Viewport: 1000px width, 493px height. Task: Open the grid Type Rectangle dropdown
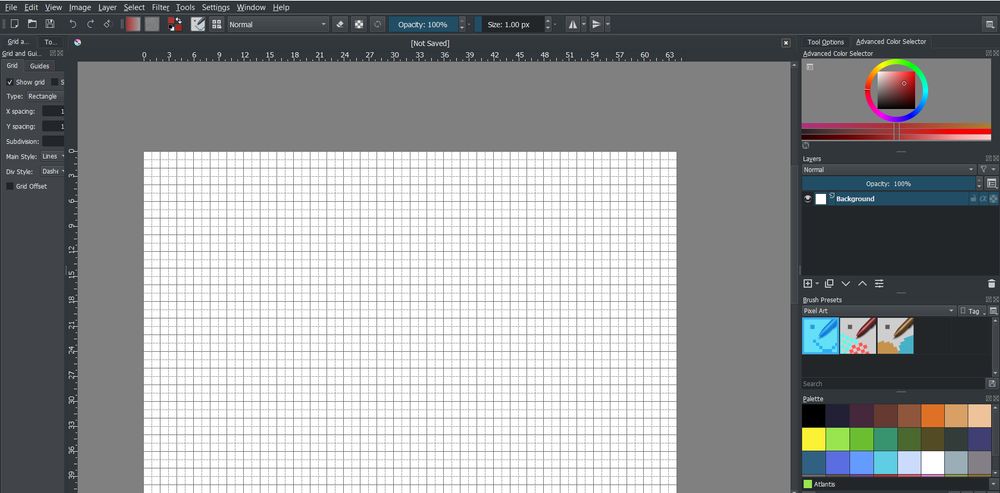pos(45,96)
